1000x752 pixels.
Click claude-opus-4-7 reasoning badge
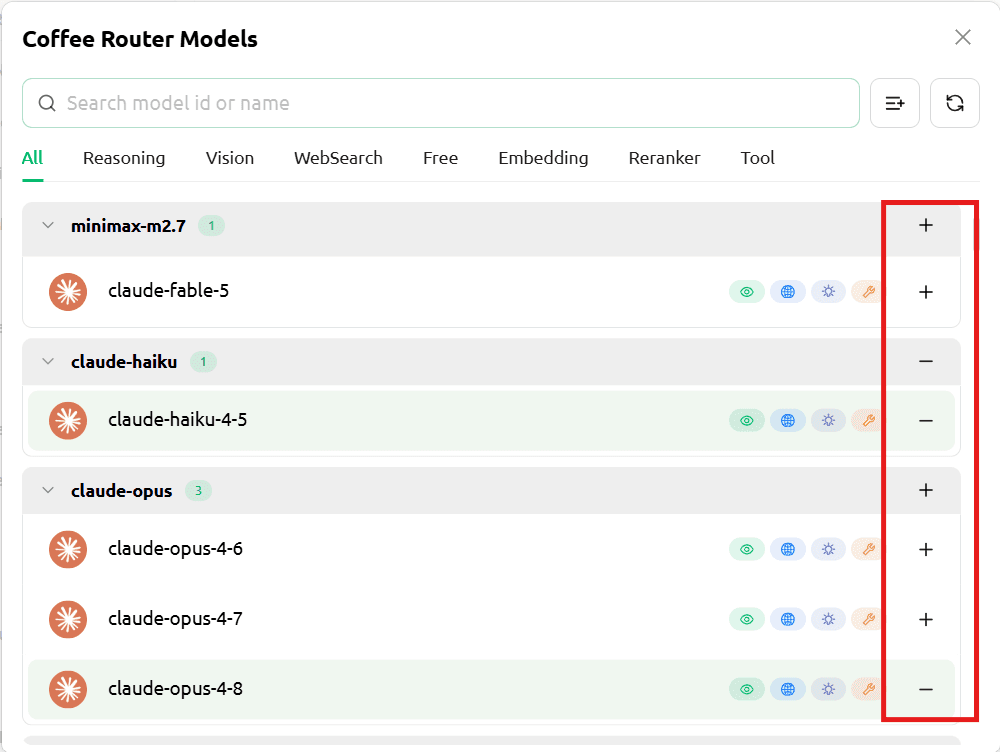click(x=828, y=619)
